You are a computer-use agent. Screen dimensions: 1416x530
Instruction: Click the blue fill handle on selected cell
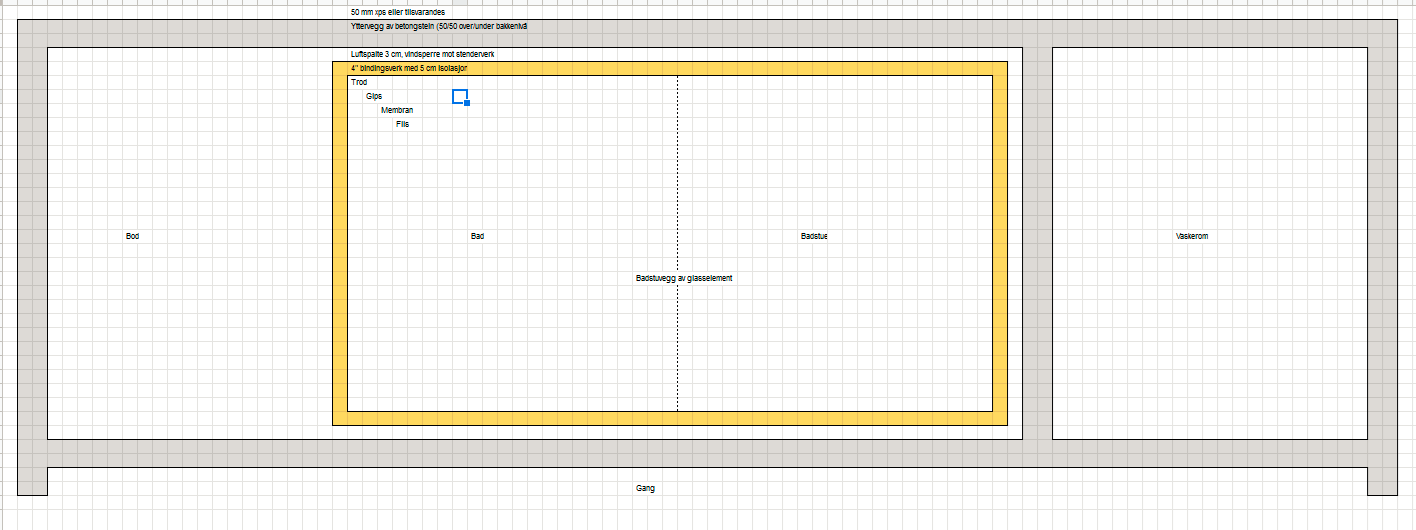[467, 103]
